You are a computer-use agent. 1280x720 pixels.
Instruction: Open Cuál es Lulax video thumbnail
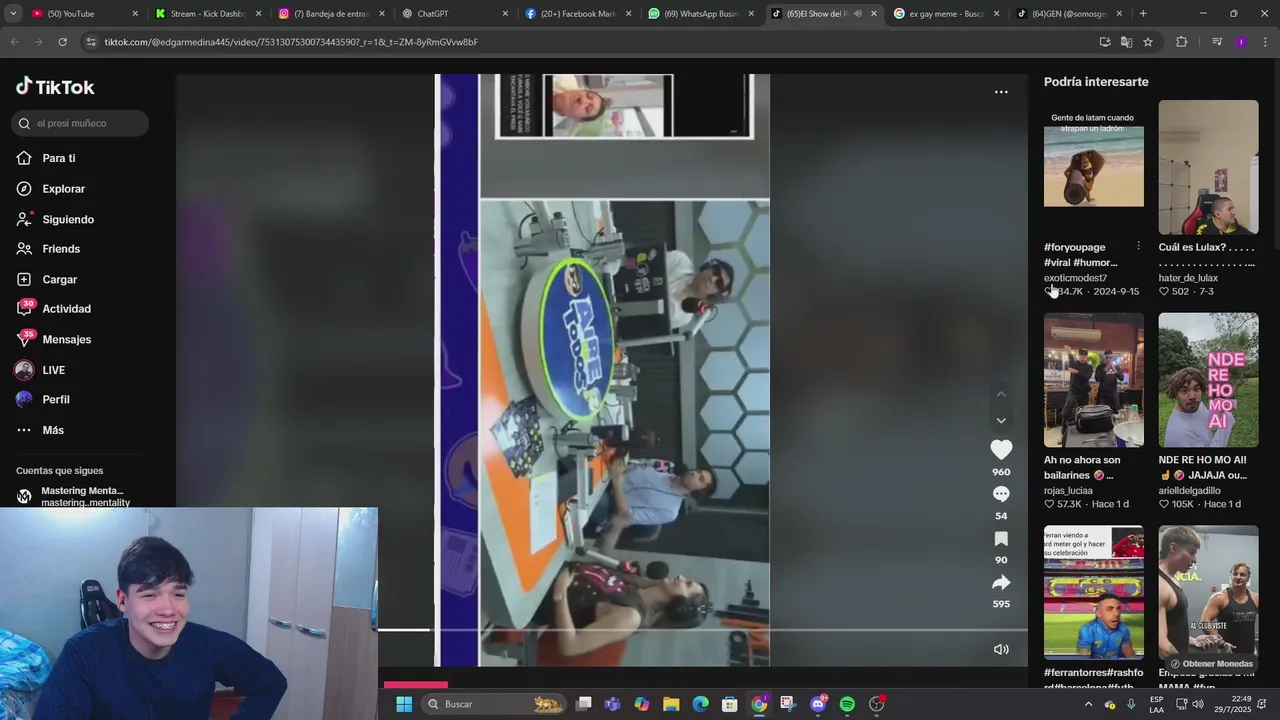[x=1208, y=167]
